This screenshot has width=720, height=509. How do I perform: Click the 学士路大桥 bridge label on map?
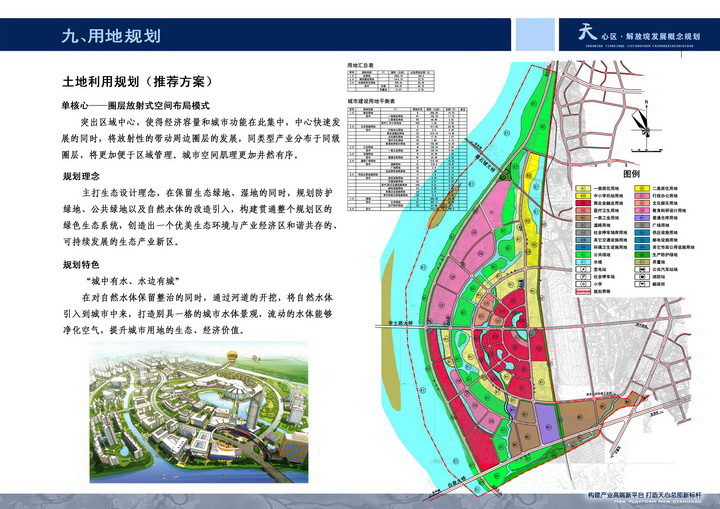pyautogui.click(x=400, y=323)
